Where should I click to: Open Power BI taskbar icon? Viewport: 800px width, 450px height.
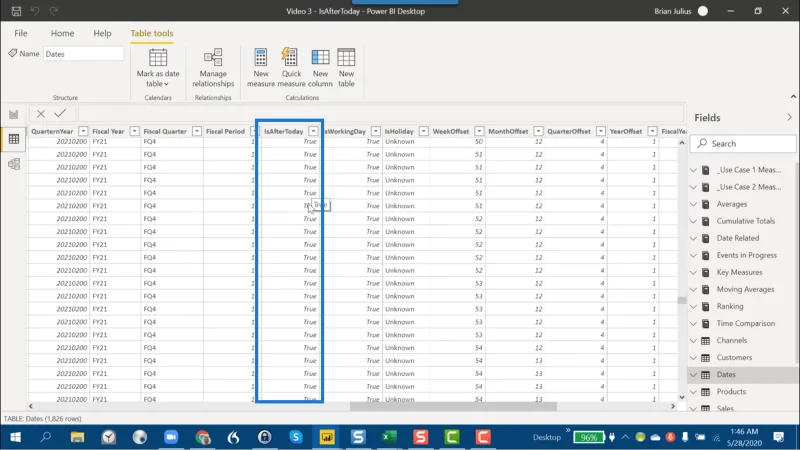click(327, 437)
